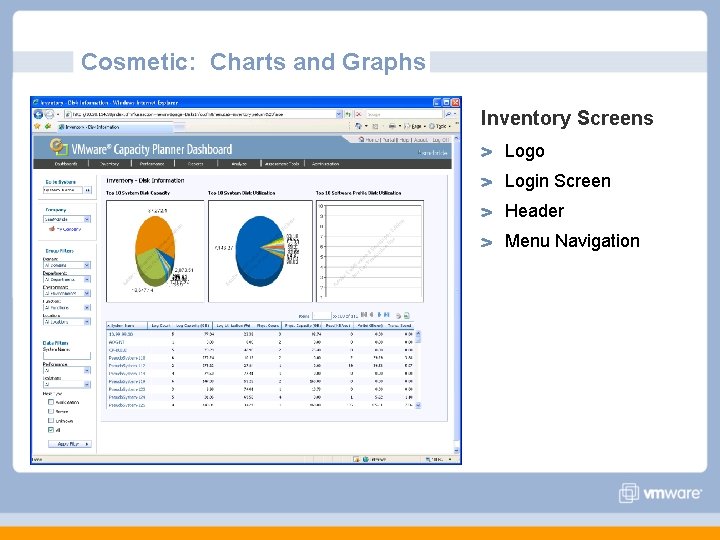Go back with the browser Back arrow
The width and height of the screenshot is (720, 540).
point(39,114)
